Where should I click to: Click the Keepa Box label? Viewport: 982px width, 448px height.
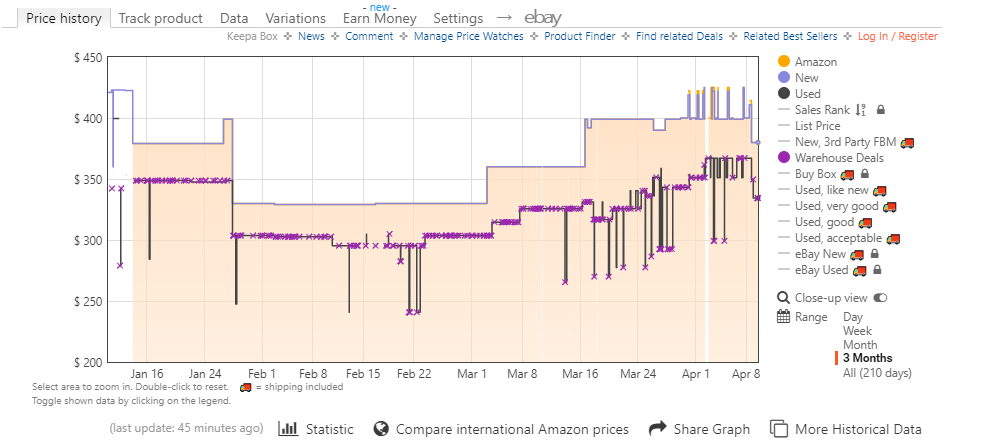point(252,36)
